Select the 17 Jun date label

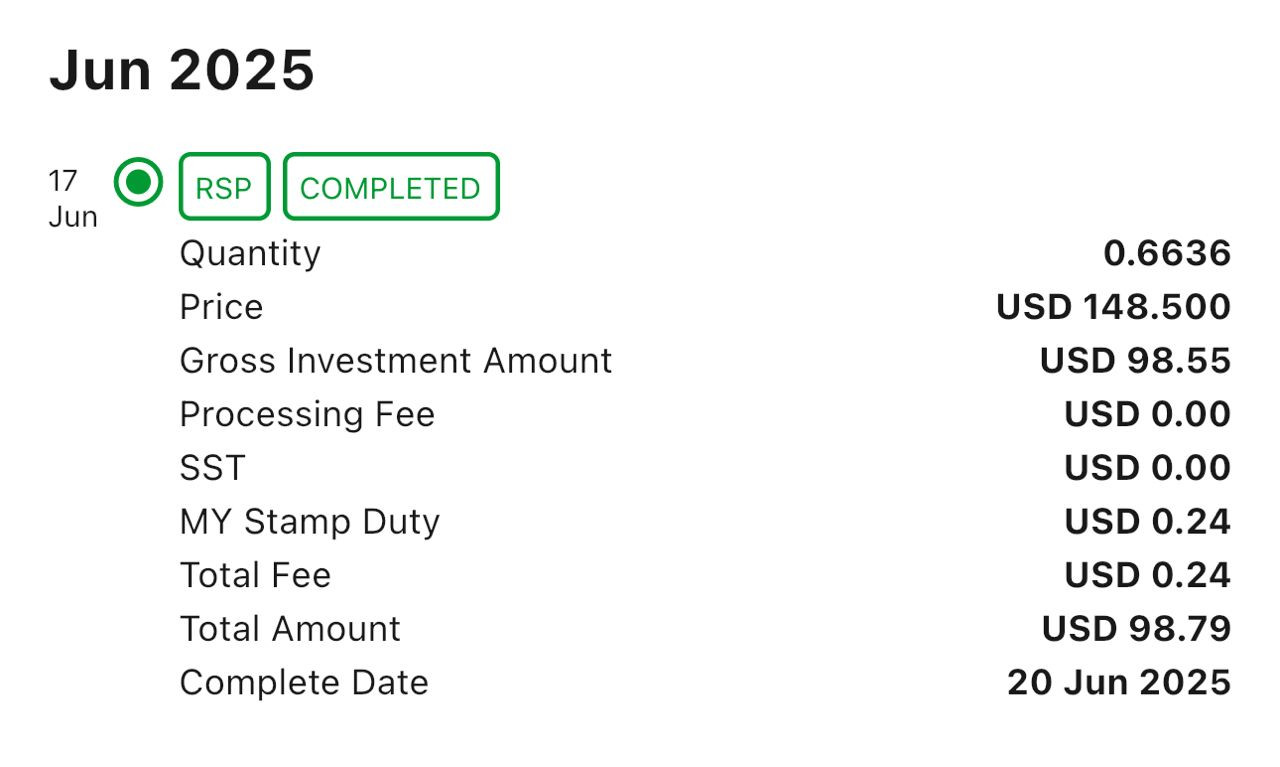pyautogui.click(x=73, y=199)
